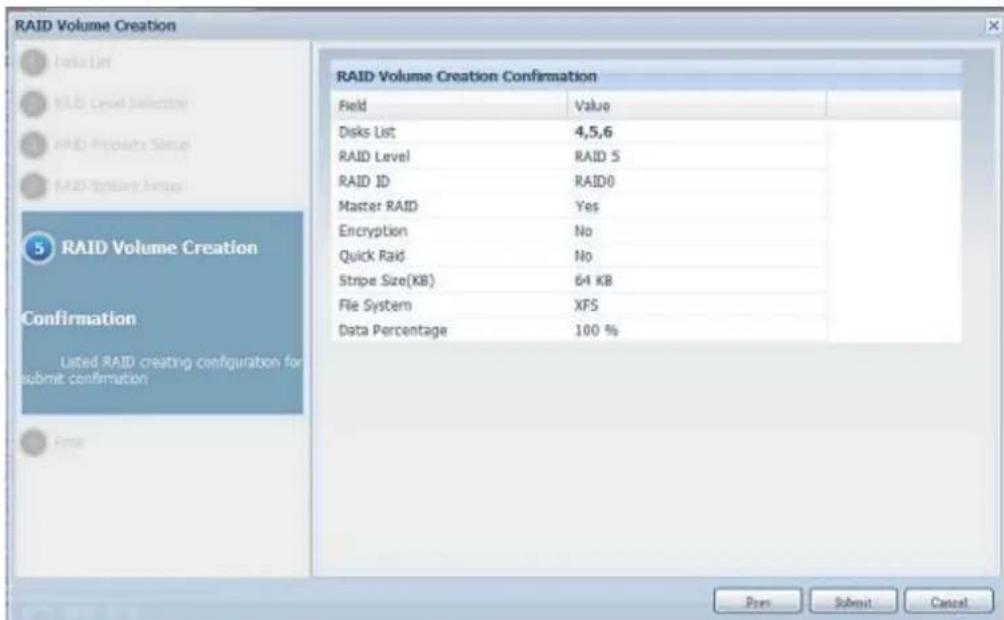This screenshot has height=620, width=1004.
Task: Click the No value for Quick Raid
Action: tap(583, 256)
